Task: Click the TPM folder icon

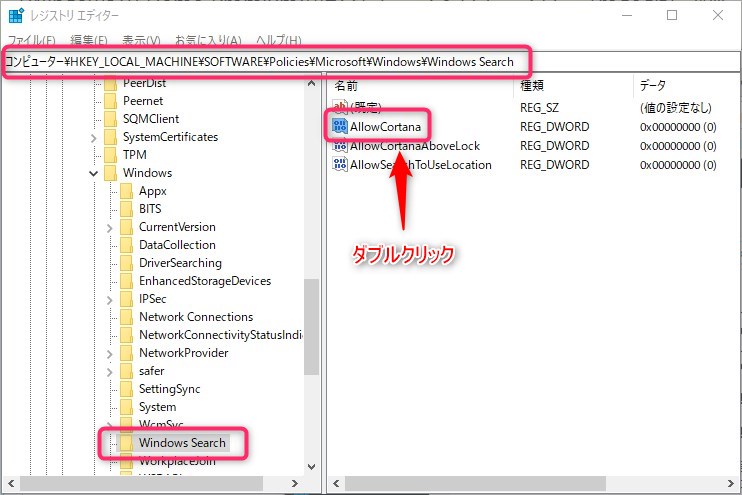Action: 110,155
